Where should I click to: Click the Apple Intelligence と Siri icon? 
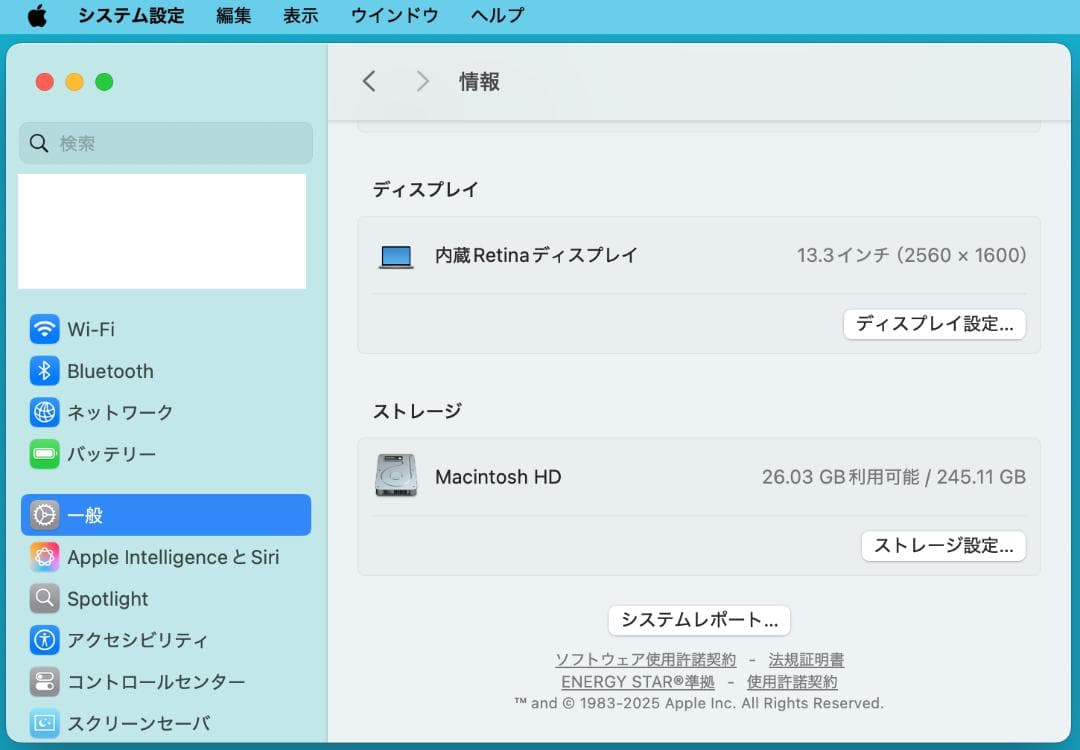point(44,557)
